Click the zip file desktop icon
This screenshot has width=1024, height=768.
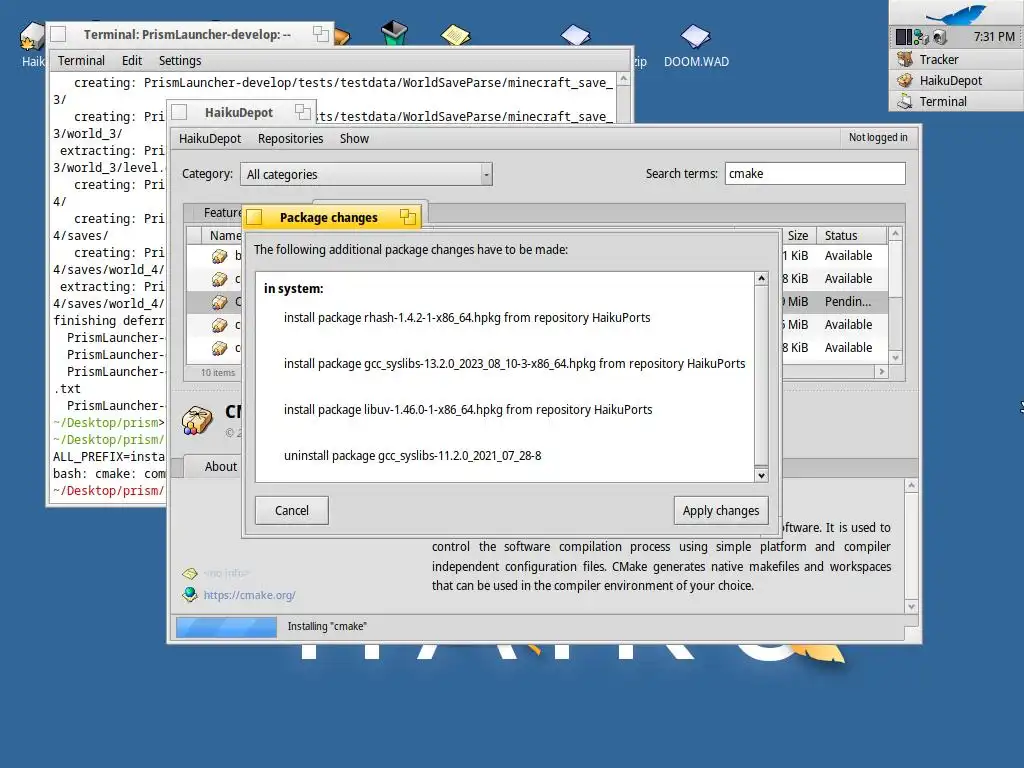pos(575,35)
